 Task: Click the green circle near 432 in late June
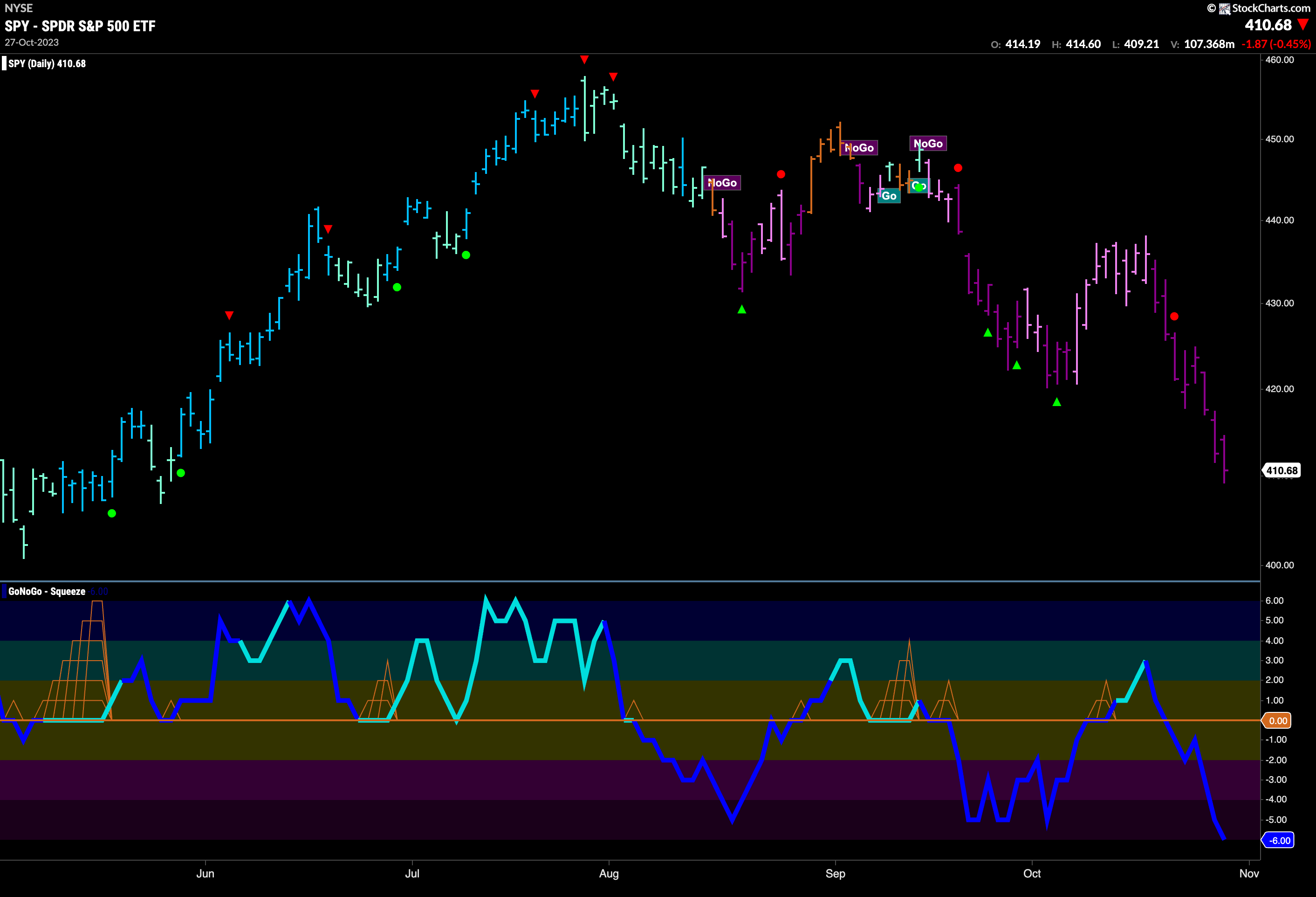point(397,287)
